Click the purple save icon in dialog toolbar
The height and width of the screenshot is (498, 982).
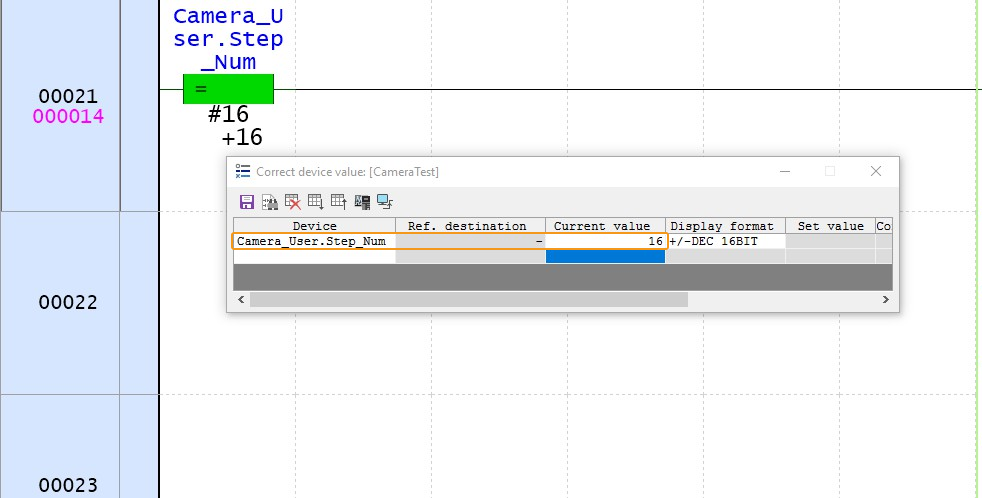click(246, 201)
